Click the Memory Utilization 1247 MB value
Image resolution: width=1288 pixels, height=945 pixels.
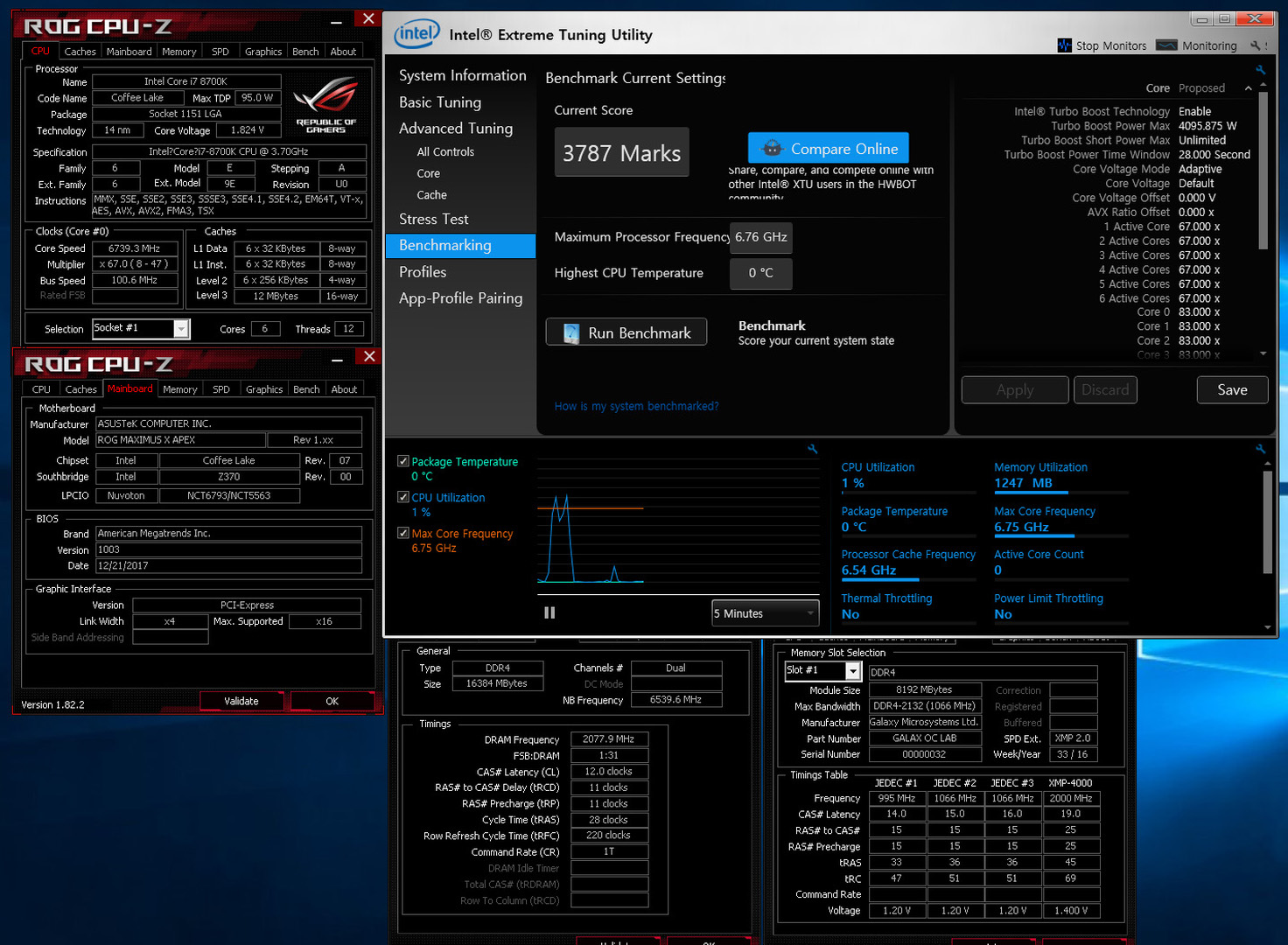tap(1024, 483)
